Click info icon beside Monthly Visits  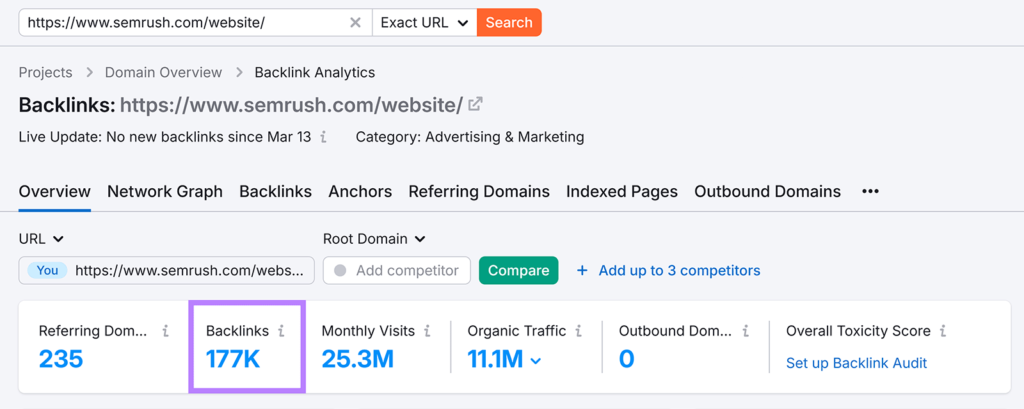pyautogui.click(x=427, y=331)
